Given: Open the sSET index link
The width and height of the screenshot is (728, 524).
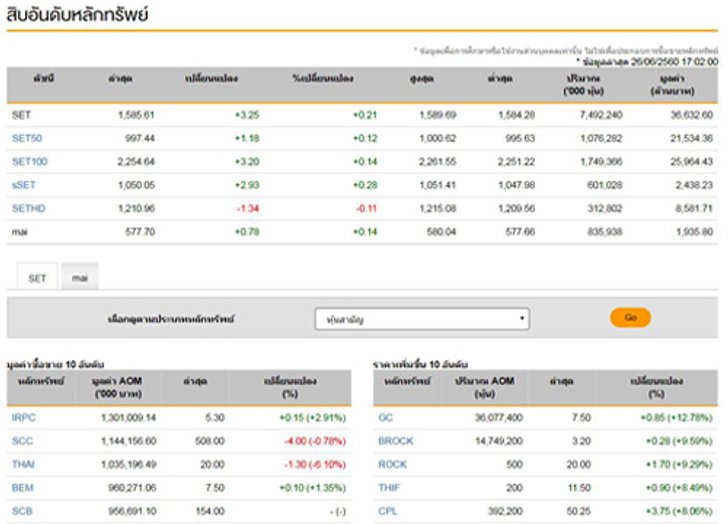Looking at the screenshot, I should click(24, 185).
